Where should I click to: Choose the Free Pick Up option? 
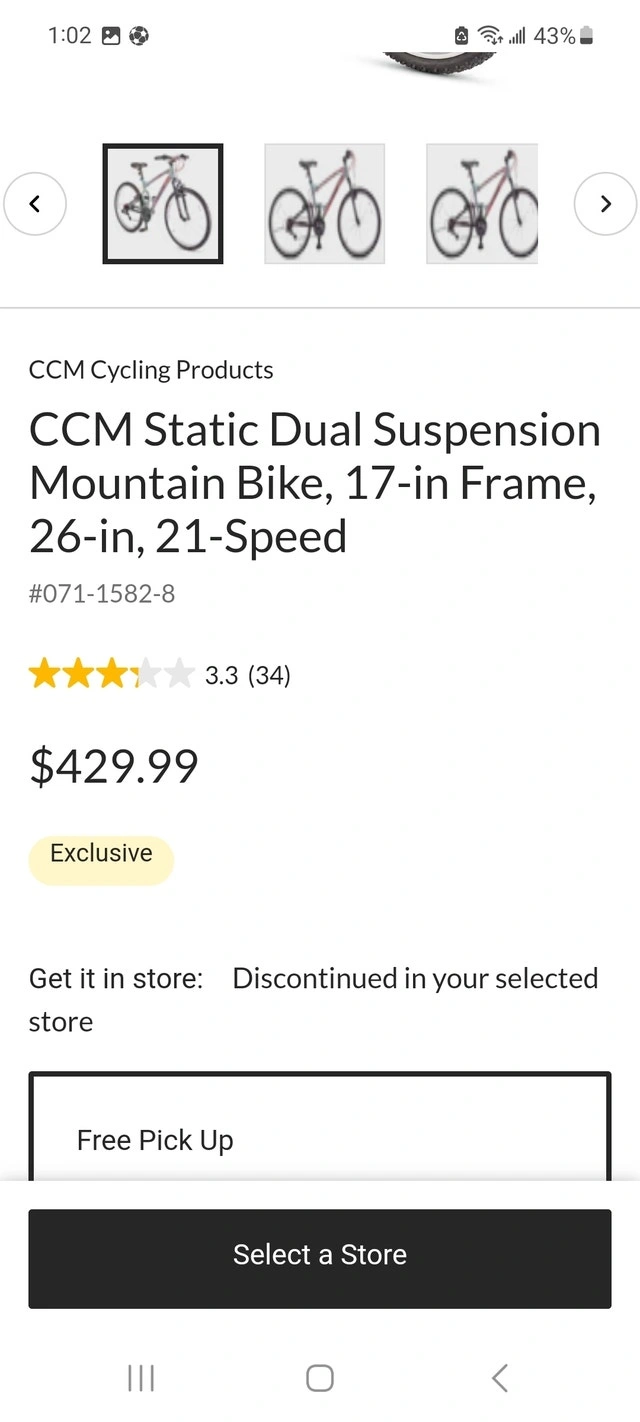click(x=155, y=1140)
